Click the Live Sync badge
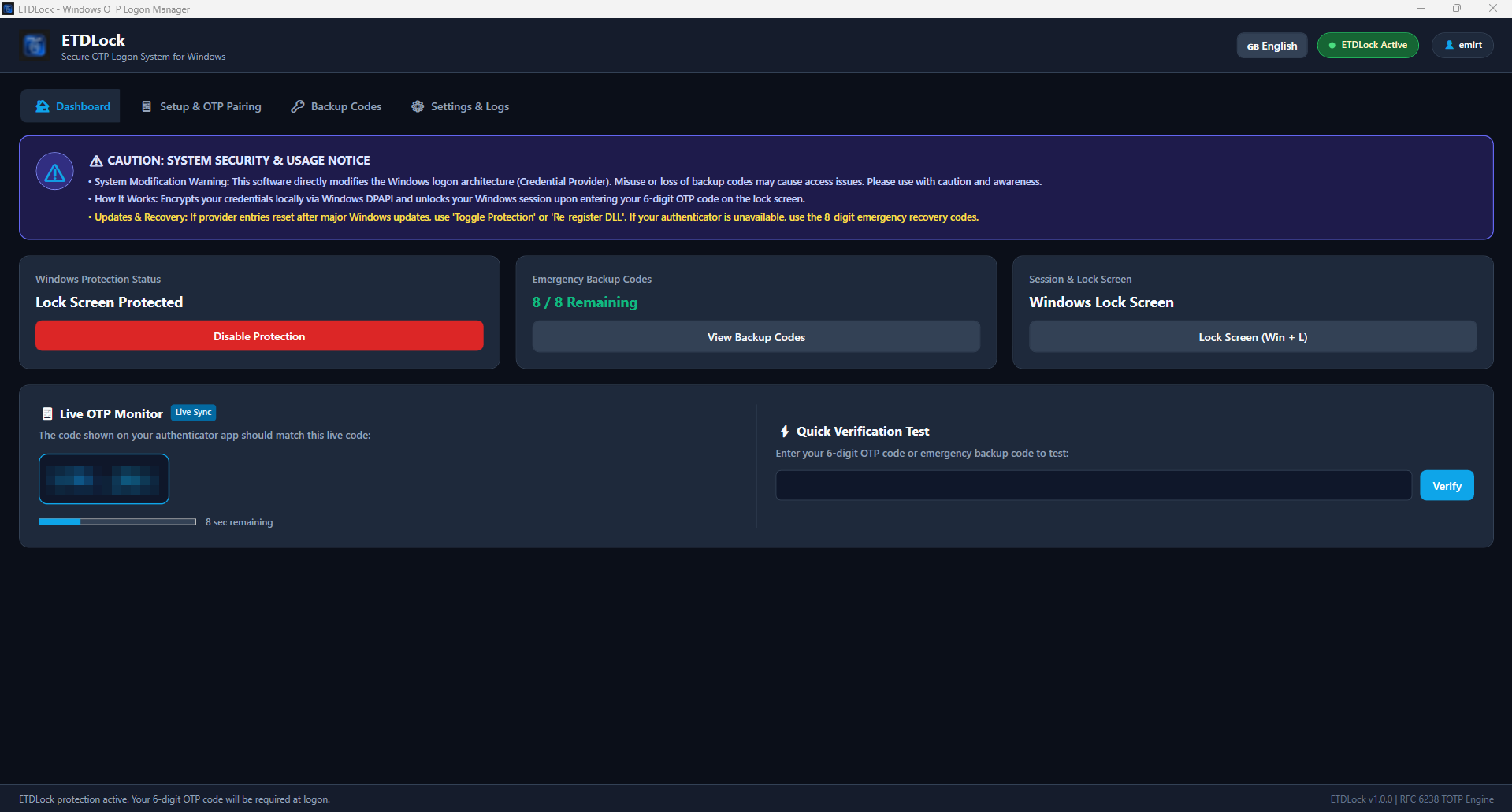 click(x=194, y=413)
